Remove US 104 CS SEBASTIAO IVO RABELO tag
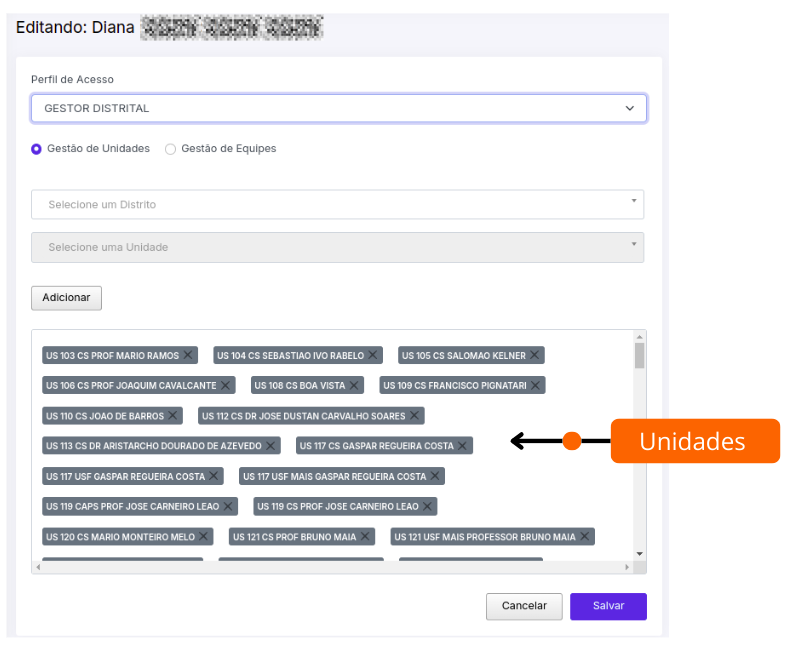This screenshot has height=648, width=794. 373,355
